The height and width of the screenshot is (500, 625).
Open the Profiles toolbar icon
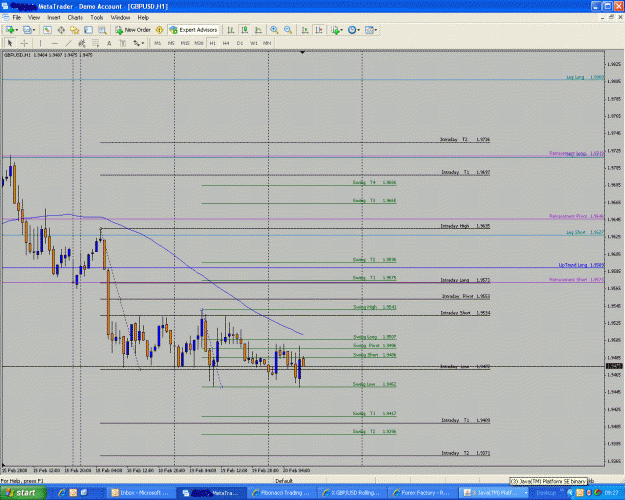click(29, 30)
